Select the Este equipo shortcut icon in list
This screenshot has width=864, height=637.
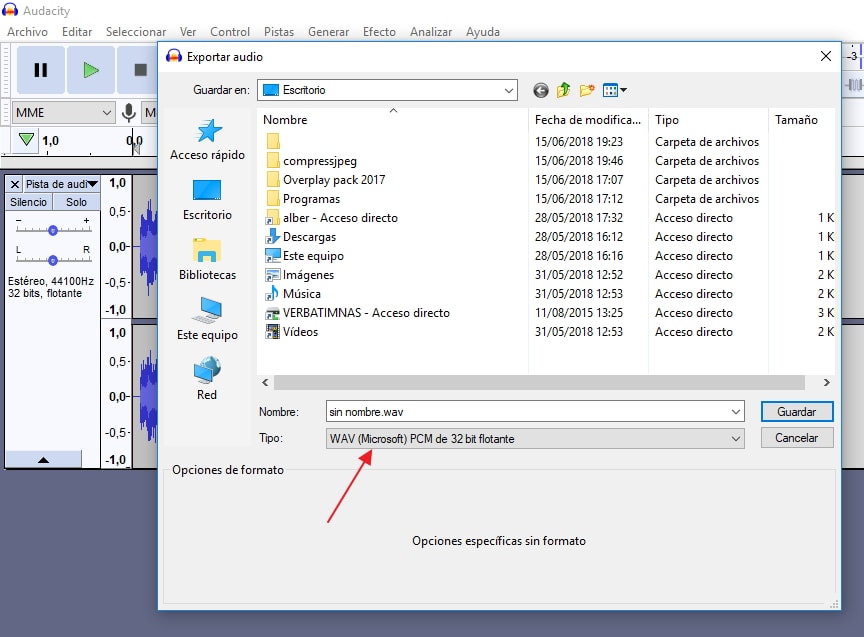click(x=273, y=256)
